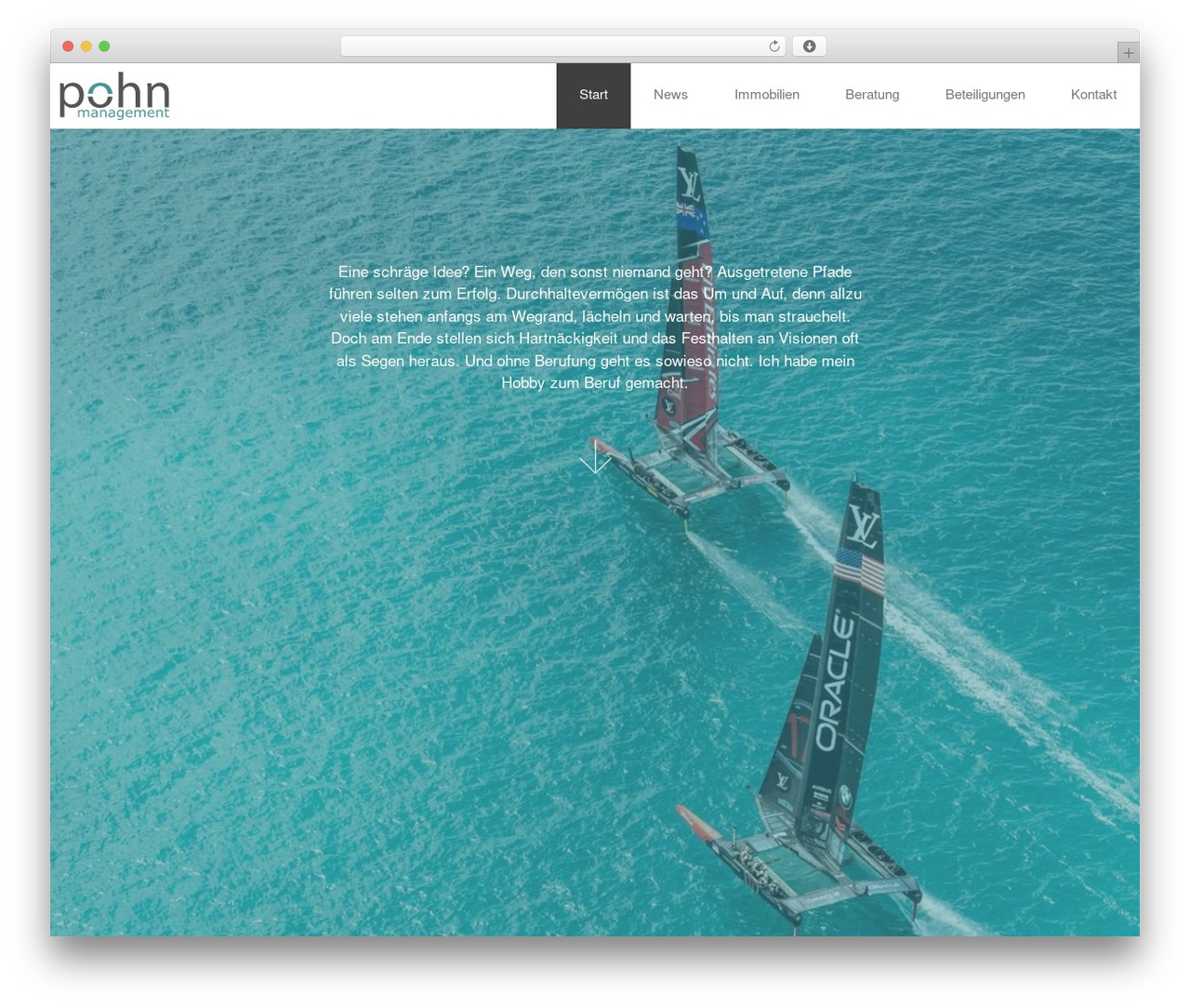Add a new tab with the plus button

coord(1128,53)
